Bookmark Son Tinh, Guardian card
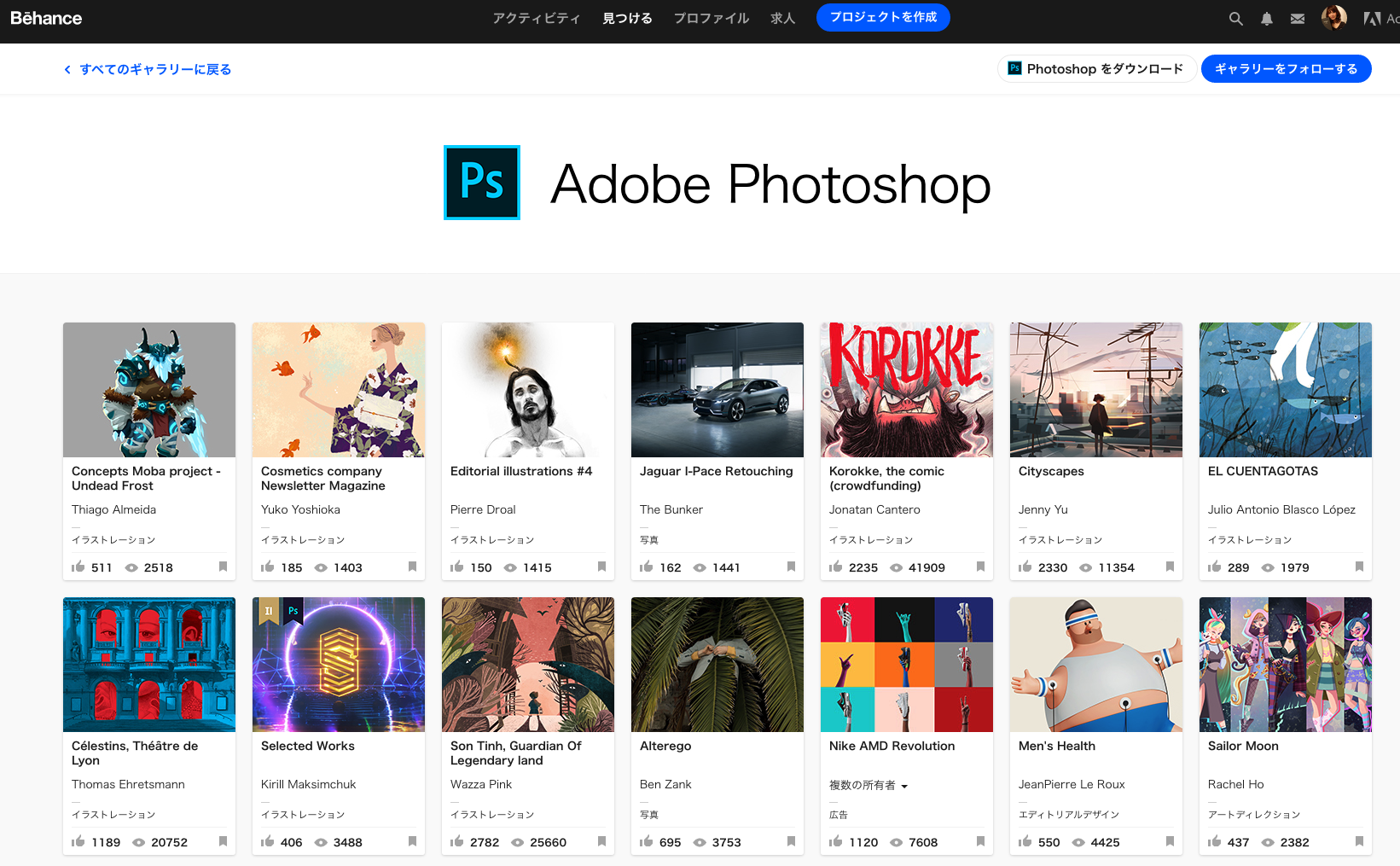 point(601,841)
